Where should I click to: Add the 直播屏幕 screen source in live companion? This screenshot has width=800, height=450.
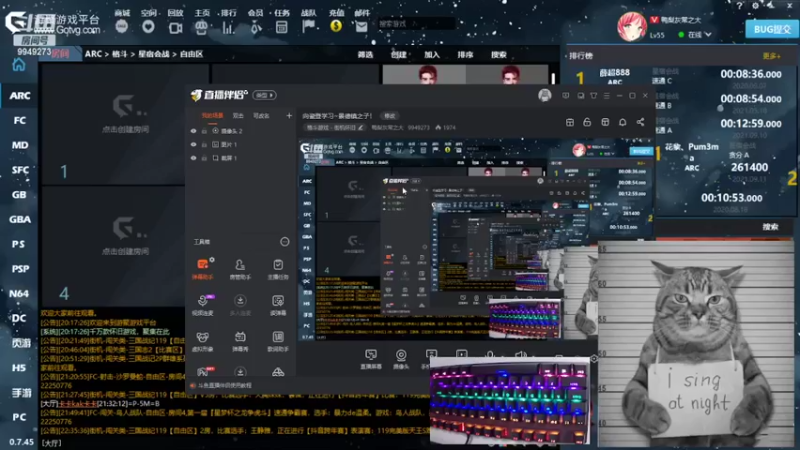[371, 359]
